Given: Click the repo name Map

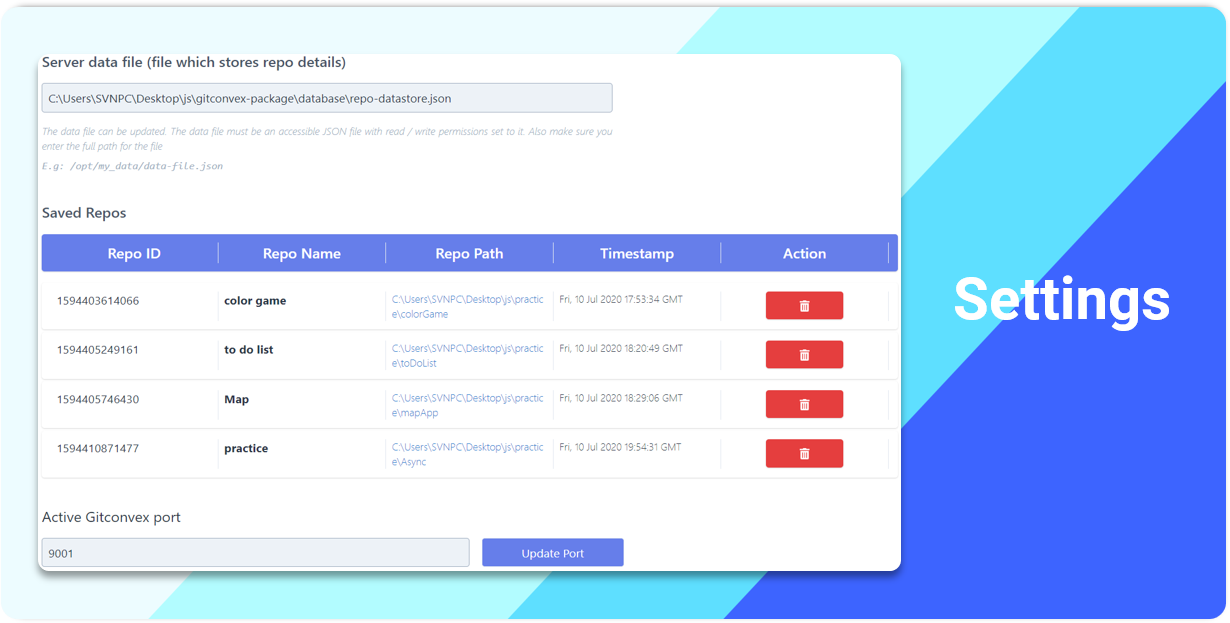Looking at the screenshot, I should click(x=237, y=399).
